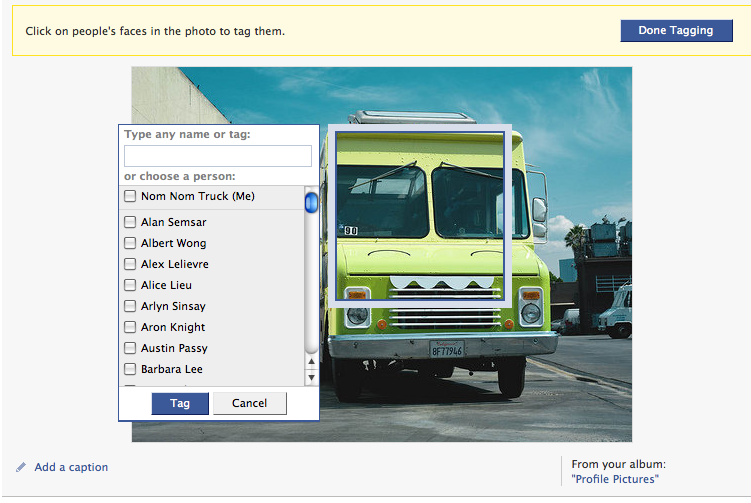Screen dimensions: 751x503
Task: Toggle the Arlyn Sinsay checkbox
Action: (130, 306)
